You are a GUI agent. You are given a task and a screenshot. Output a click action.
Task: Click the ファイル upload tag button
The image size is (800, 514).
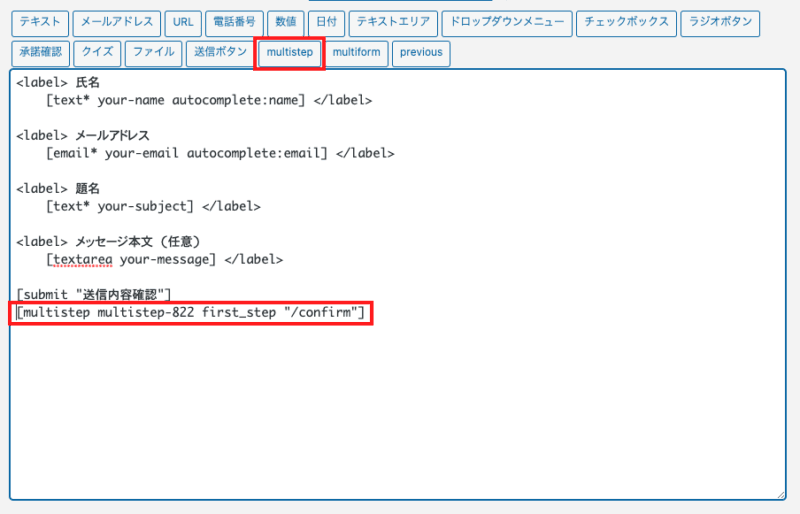click(153, 53)
